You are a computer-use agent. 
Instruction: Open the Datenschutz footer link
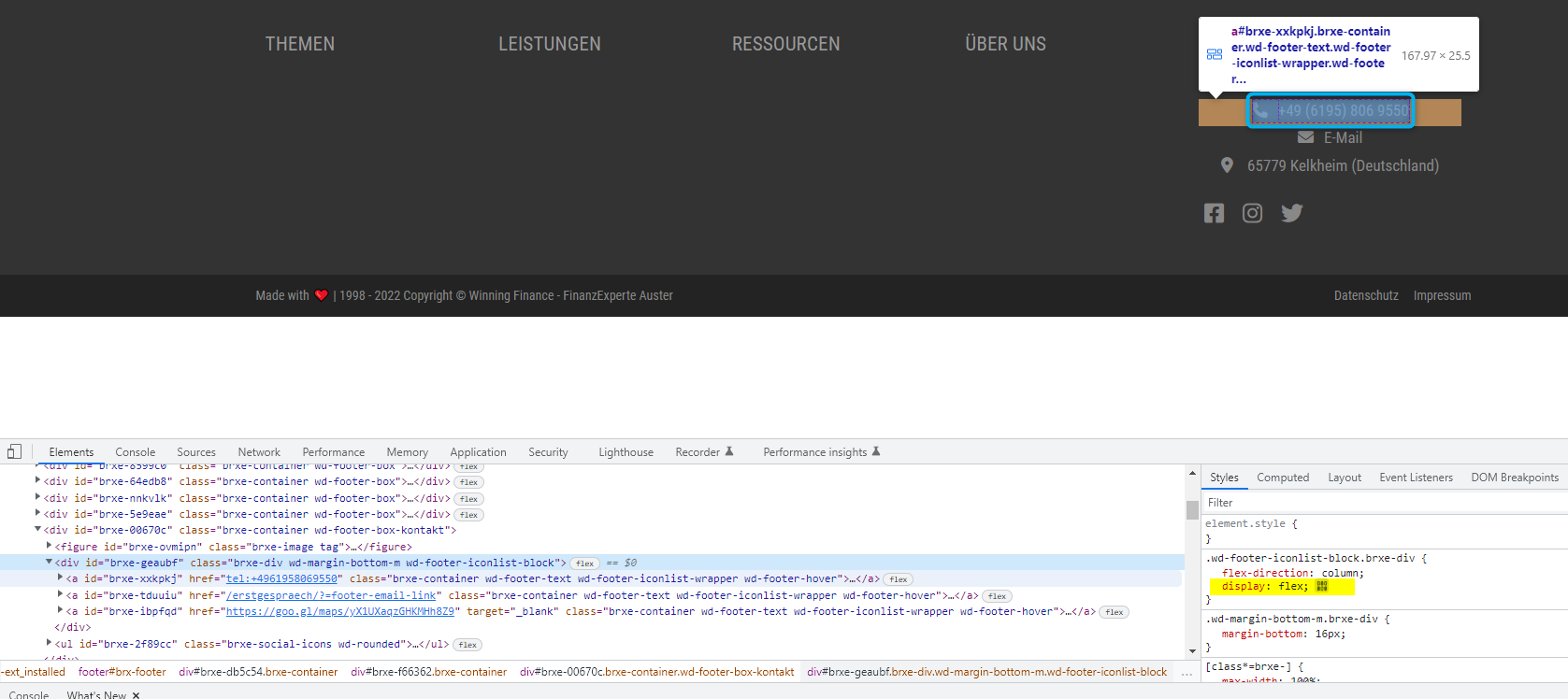tap(1366, 295)
